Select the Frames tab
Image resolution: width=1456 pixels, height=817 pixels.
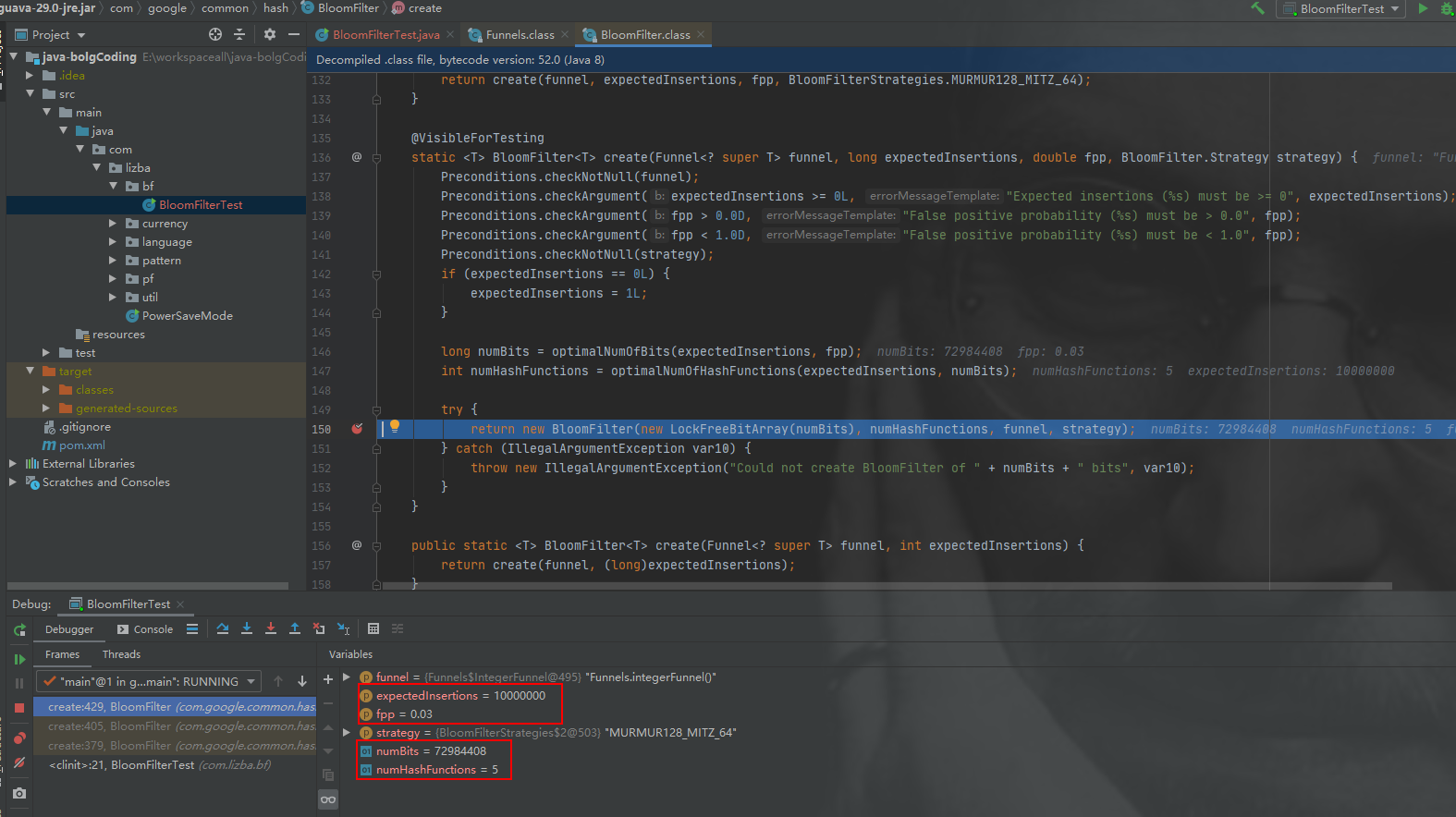(x=62, y=654)
